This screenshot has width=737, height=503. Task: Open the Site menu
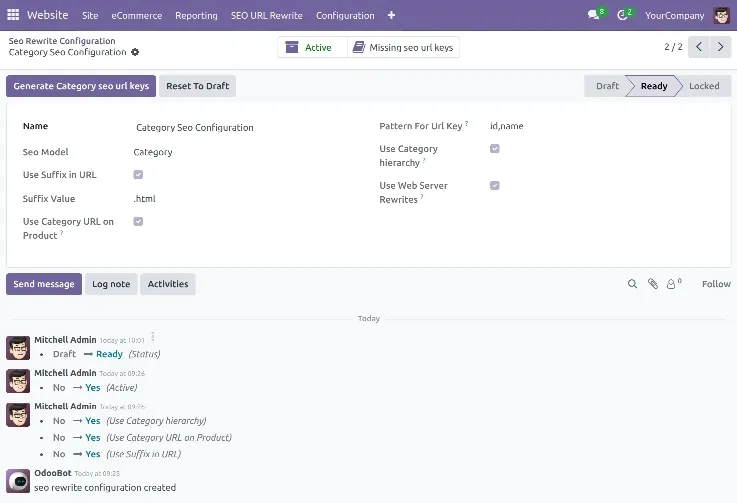tap(90, 16)
